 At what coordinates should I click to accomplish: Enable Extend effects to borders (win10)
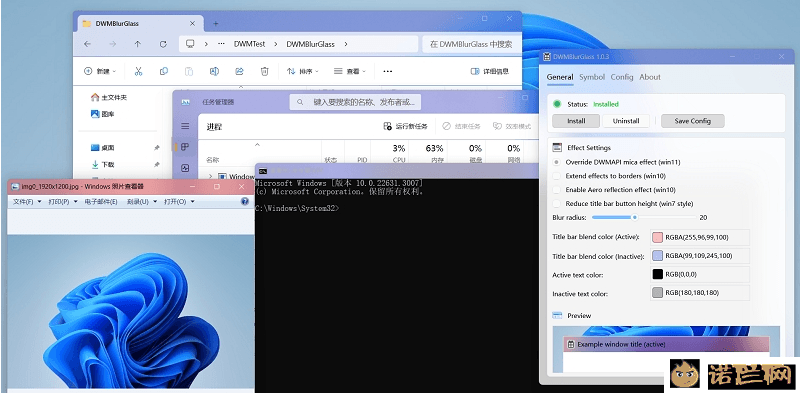(557, 176)
